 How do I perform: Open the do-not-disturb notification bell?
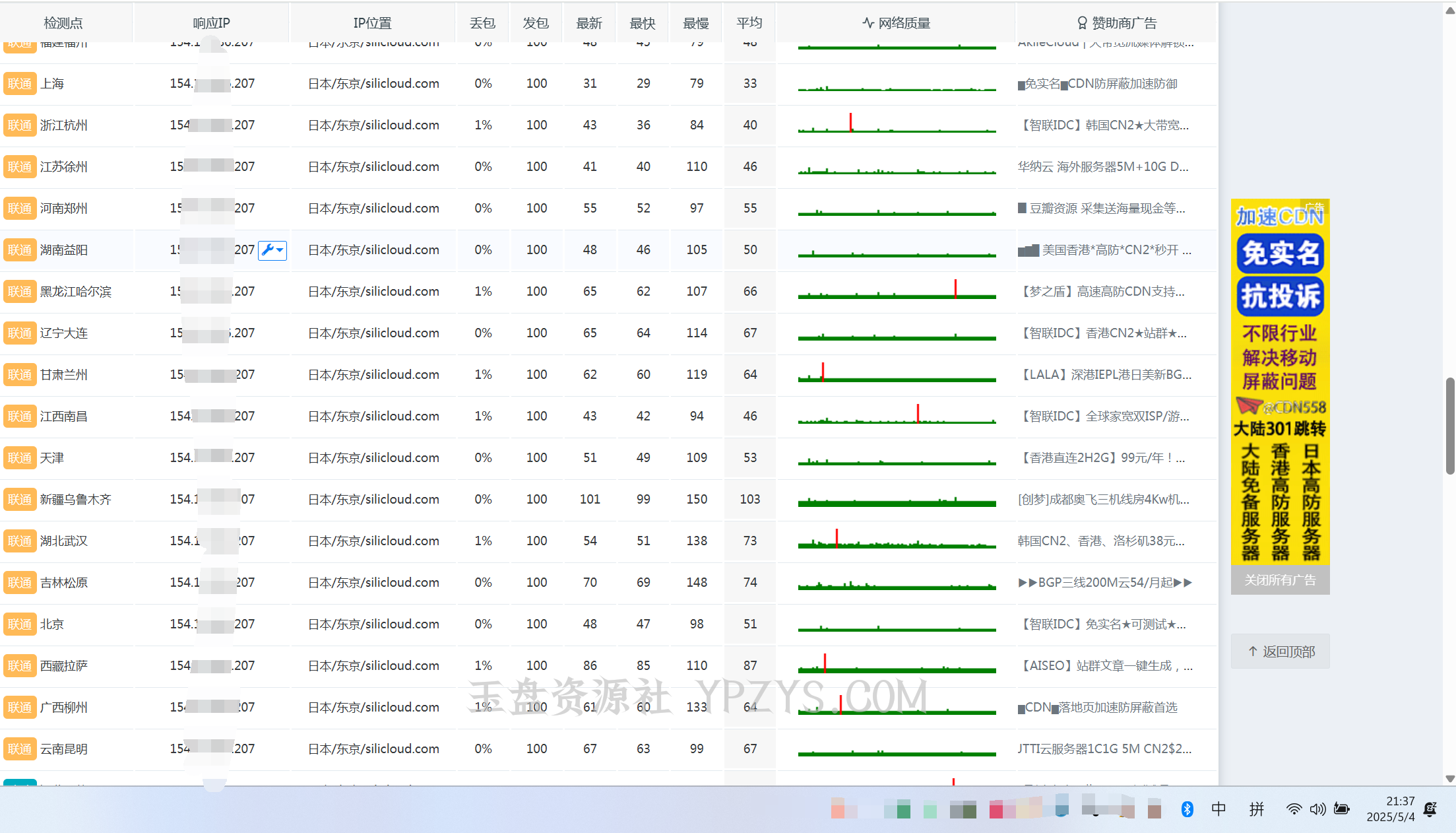[1430, 809]
